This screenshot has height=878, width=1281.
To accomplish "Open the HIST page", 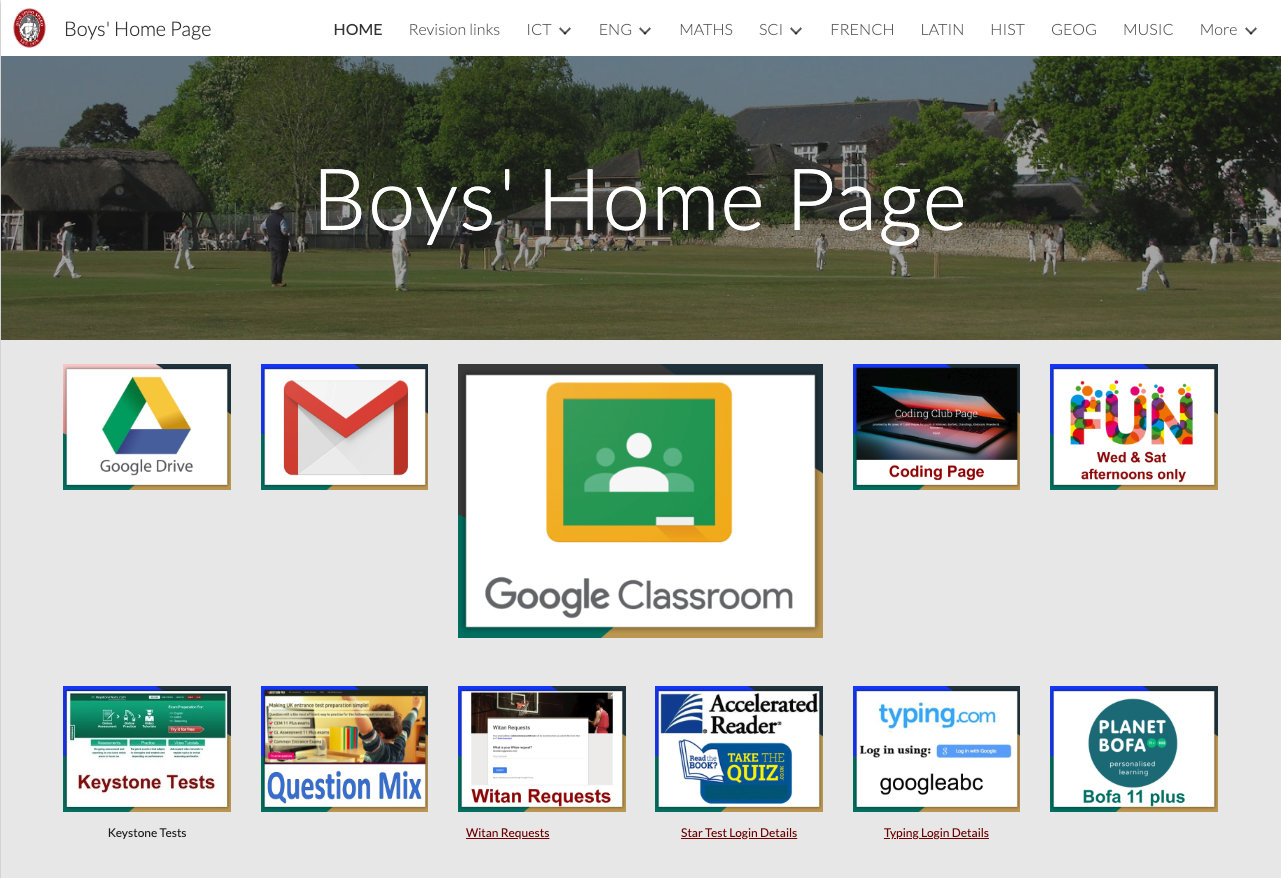I will tap(1007, 29).
